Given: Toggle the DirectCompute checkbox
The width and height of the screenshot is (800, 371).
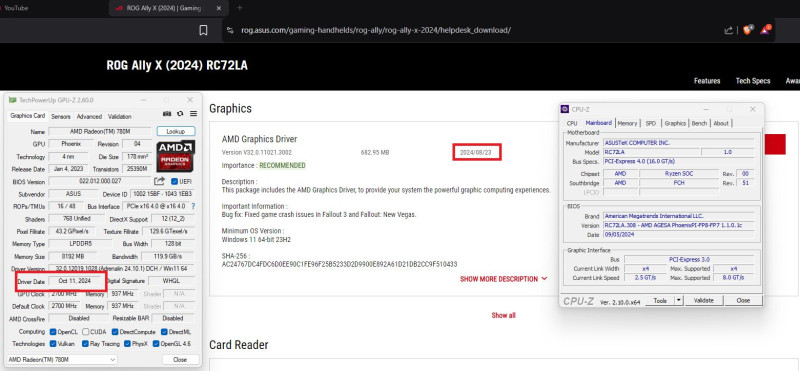Looking at the screenshot, I should point(115,332).
